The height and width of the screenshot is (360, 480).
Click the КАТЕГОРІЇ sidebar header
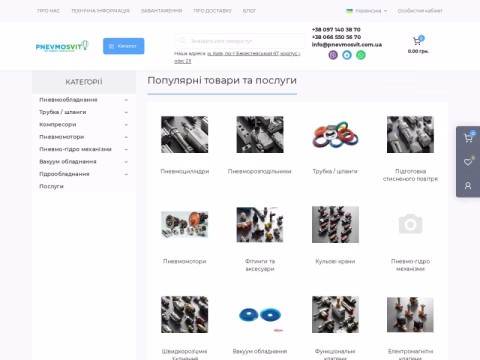[x=84, y=82]
